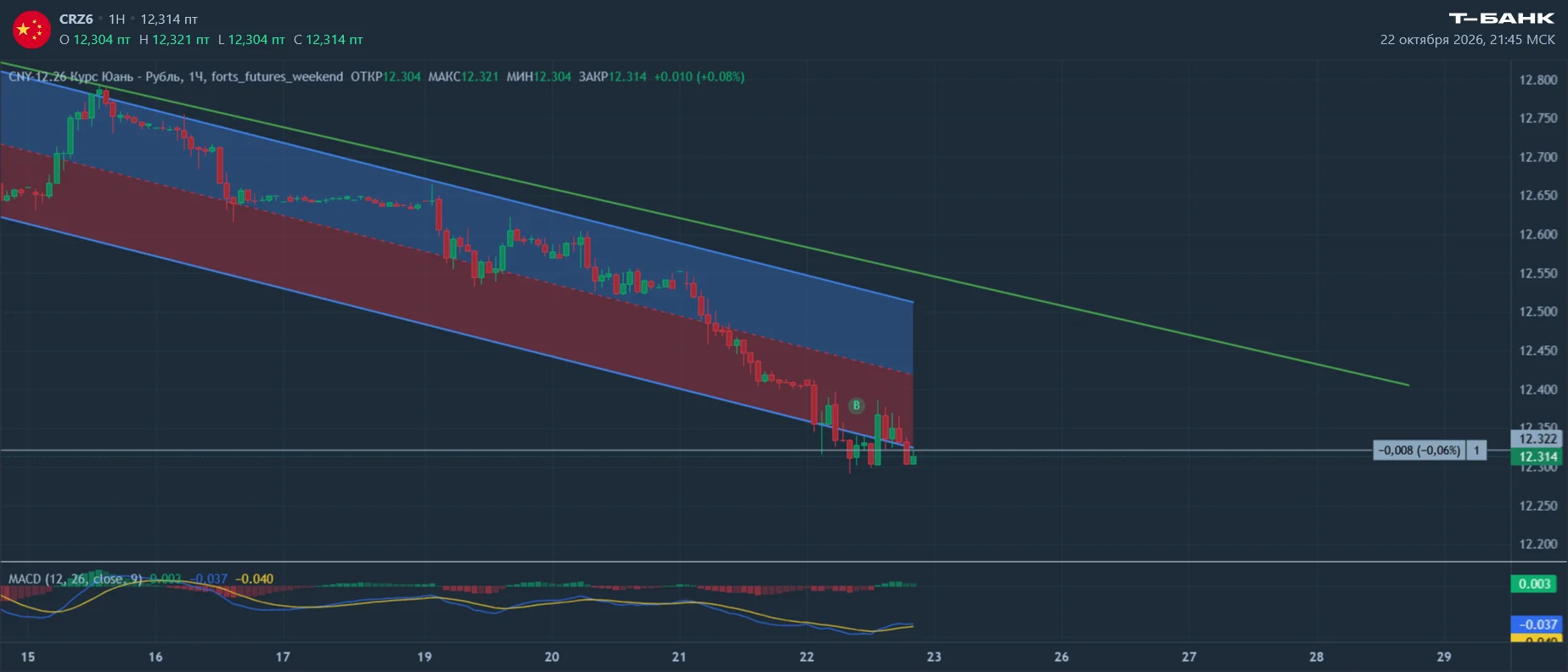1568x672 pixels.
Task: Click the China flag instrument icon
Action: (x=31, y=30)
